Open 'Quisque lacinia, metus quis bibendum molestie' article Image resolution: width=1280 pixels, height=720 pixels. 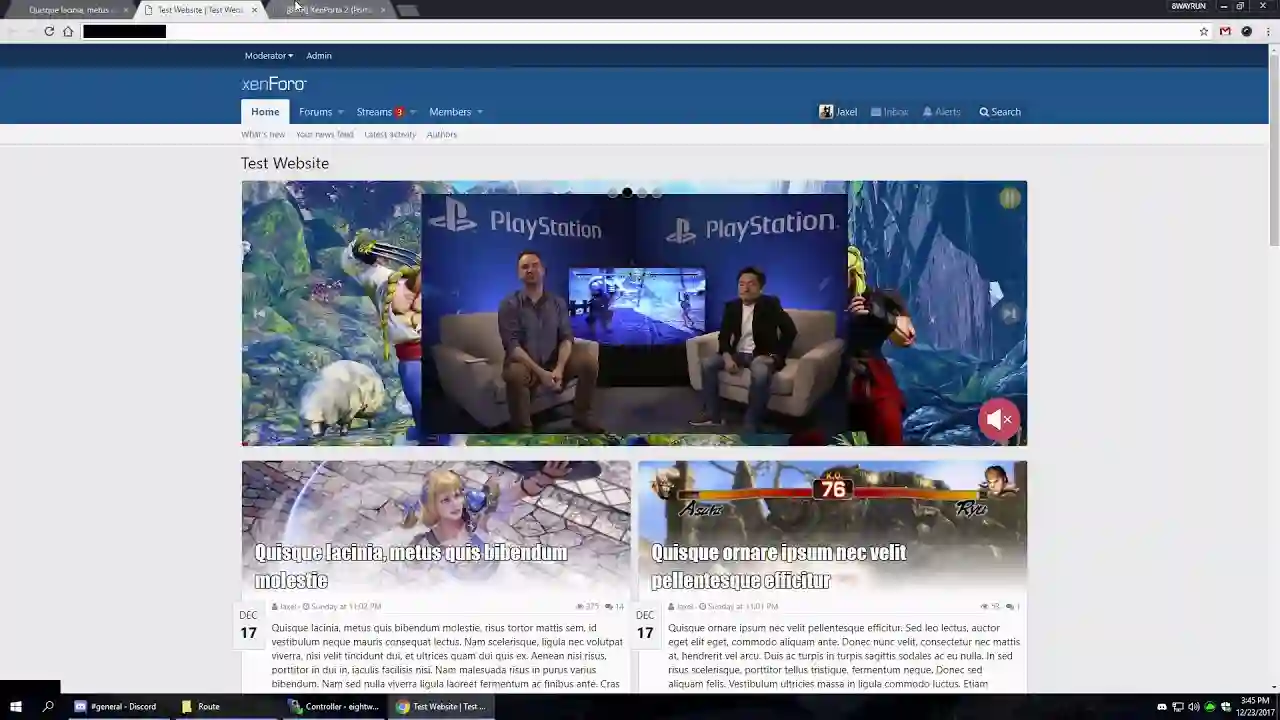pyautogui.click(x=411, y=566)
